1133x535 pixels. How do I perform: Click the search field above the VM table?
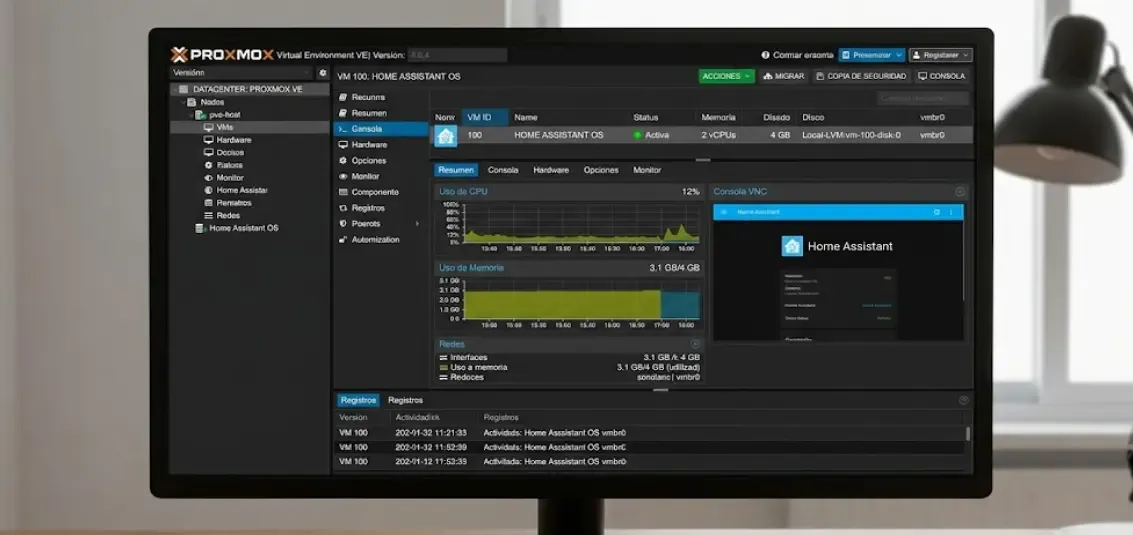(923, 98)
